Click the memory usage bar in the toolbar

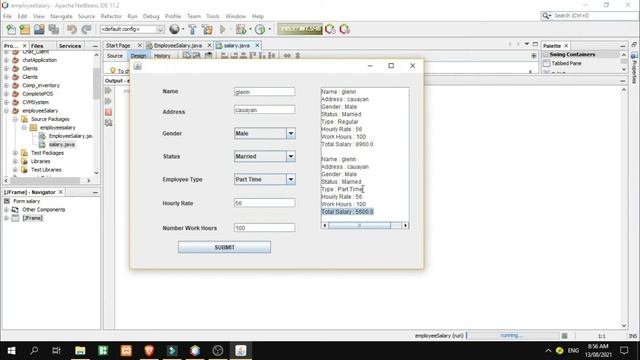pos(300,29)
